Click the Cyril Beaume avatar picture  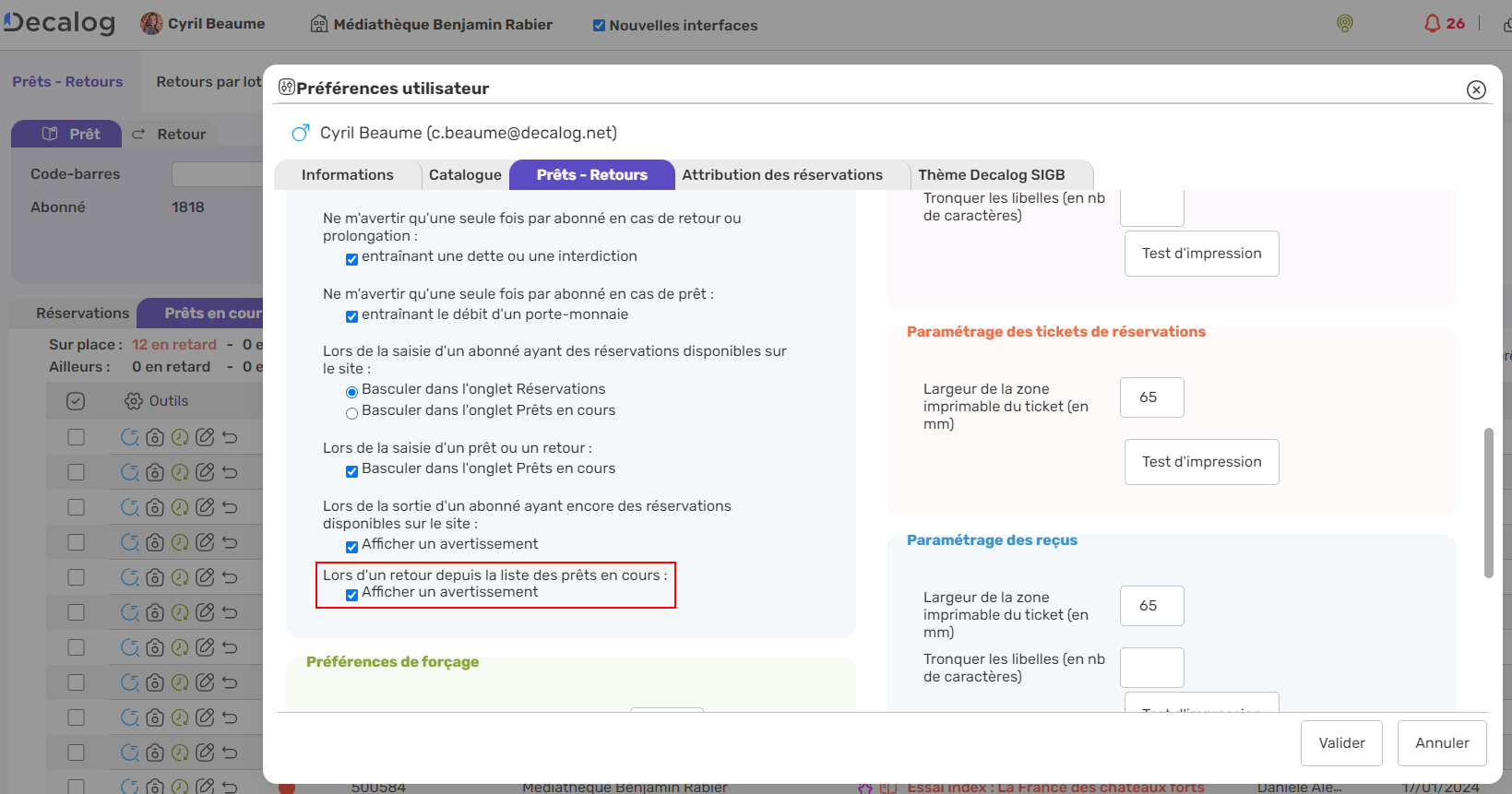pos(151,24)
